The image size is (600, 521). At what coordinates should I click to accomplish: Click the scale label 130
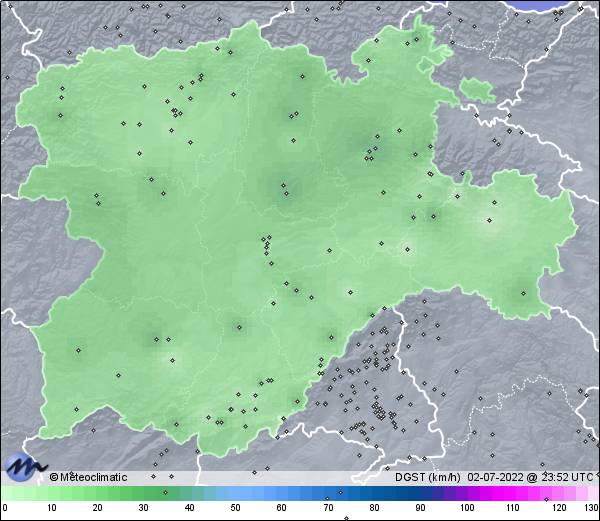(x=591, y=508)
